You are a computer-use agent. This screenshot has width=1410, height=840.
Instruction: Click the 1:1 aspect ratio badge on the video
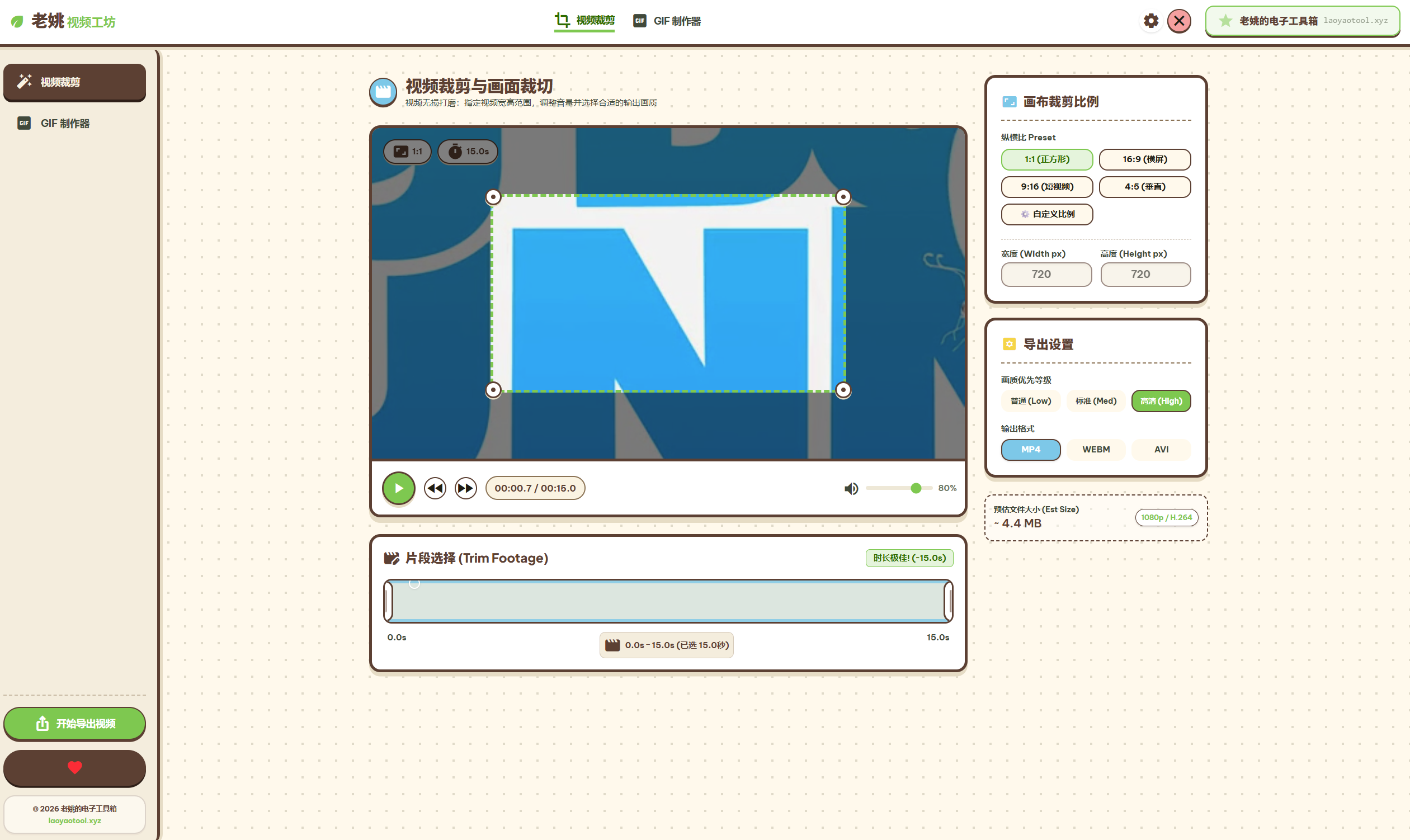pyautogui.click(x=407, y=152)
